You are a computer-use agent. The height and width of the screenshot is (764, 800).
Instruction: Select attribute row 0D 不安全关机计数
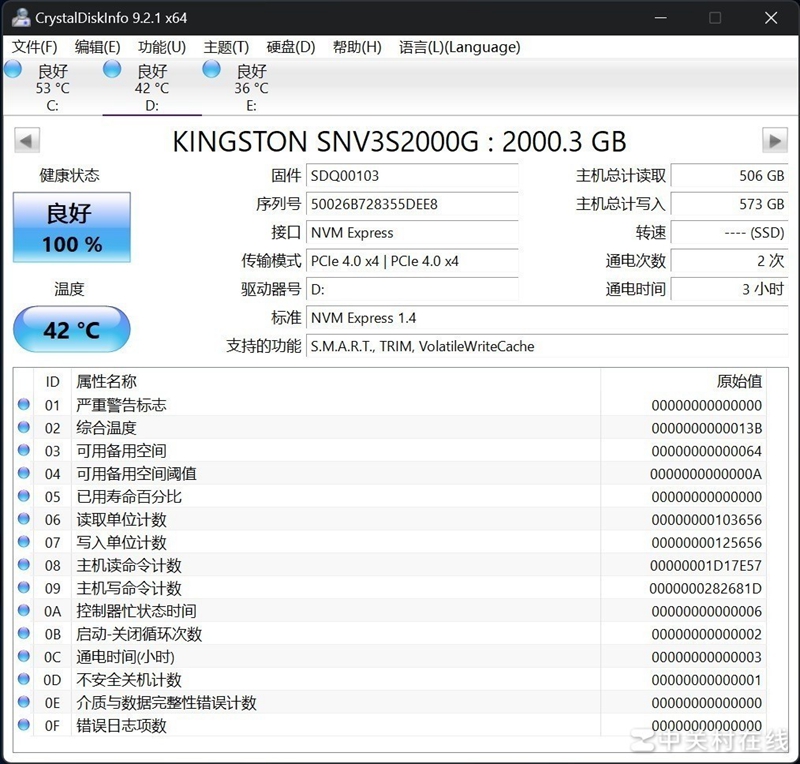coord(390,680)
